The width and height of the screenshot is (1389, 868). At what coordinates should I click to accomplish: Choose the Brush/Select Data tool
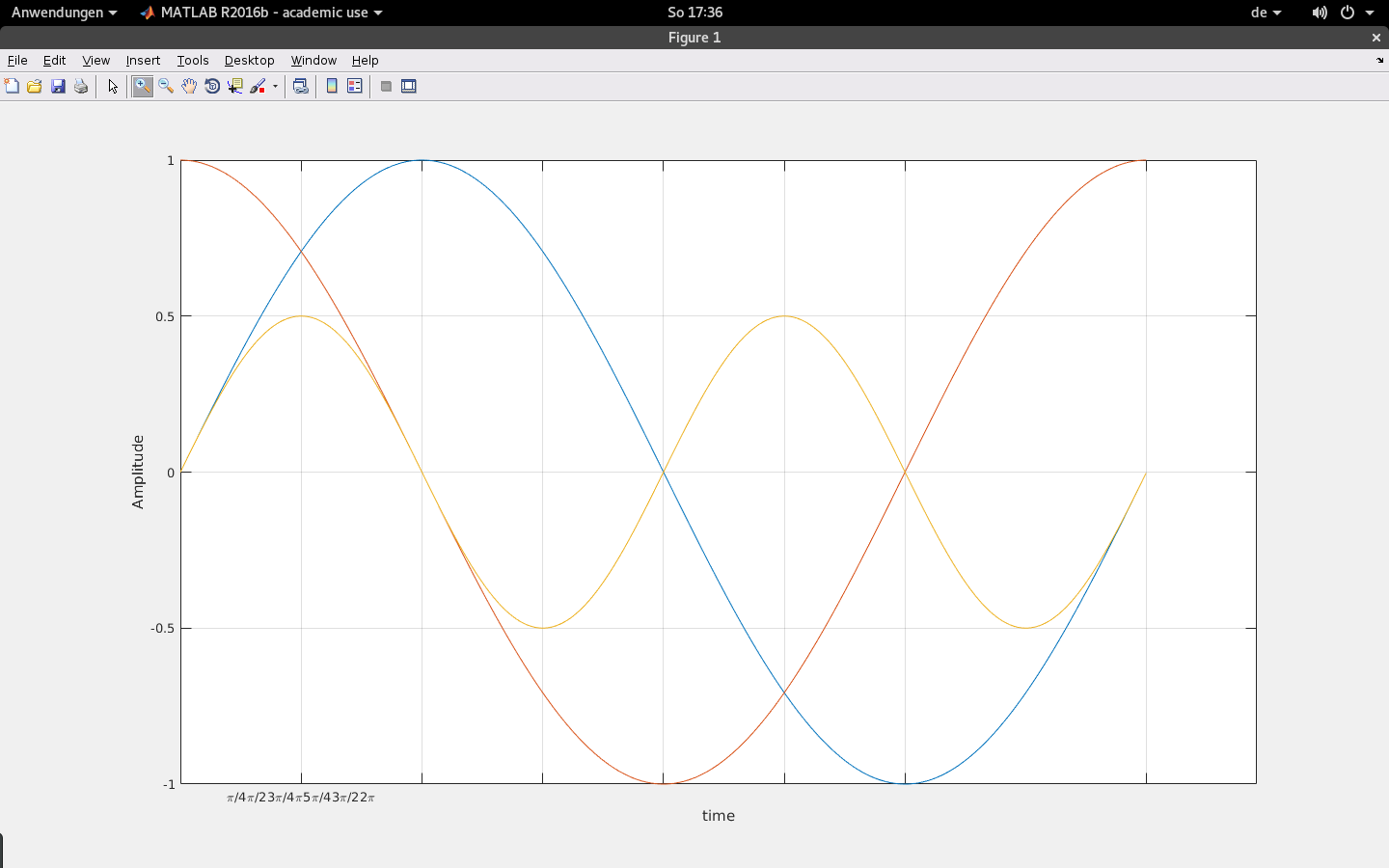(258, 86)
